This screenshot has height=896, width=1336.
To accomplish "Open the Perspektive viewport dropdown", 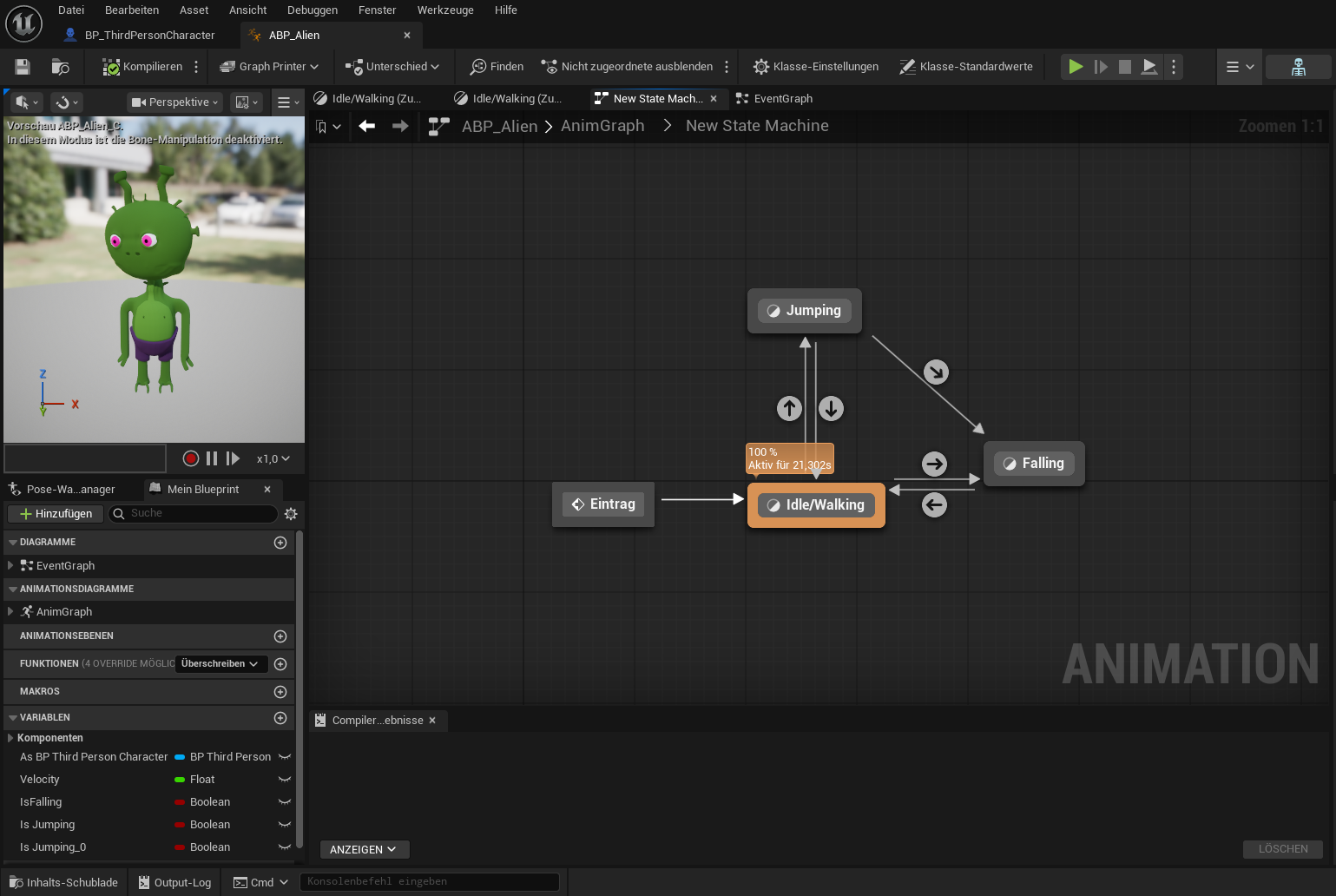I will 174,102.
